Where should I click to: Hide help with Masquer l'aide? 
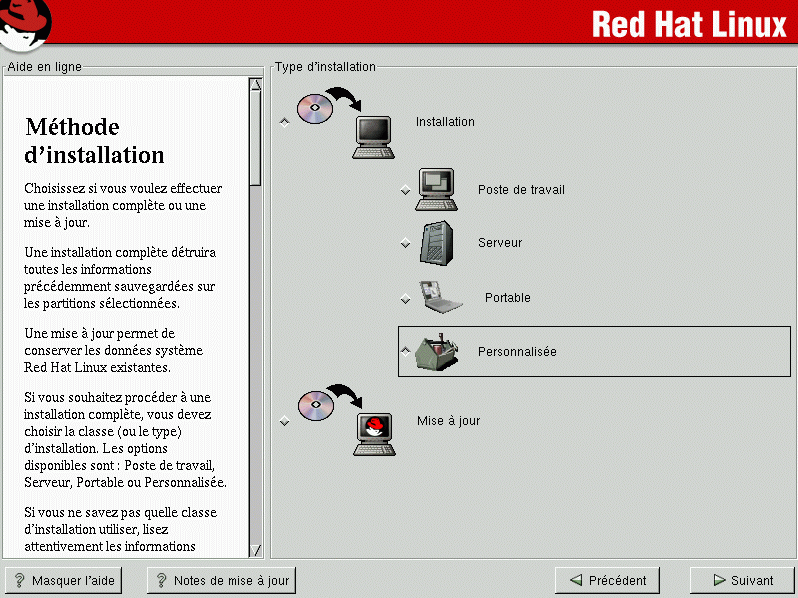pos(63,580)
